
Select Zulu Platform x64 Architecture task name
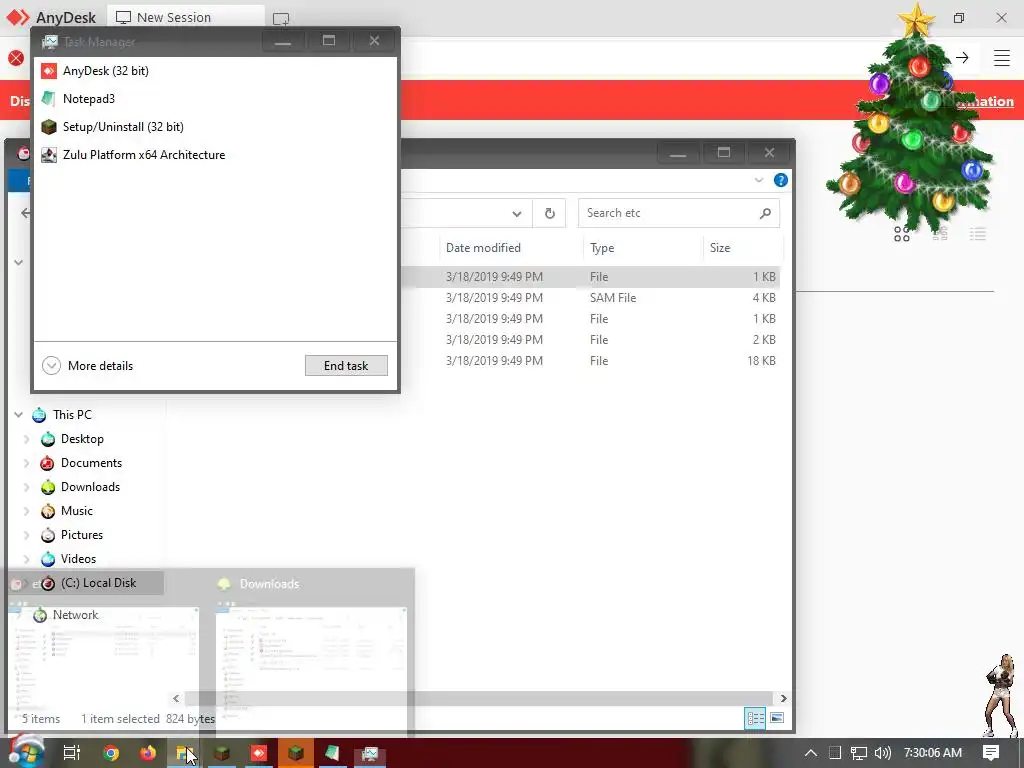coord(144,155)
